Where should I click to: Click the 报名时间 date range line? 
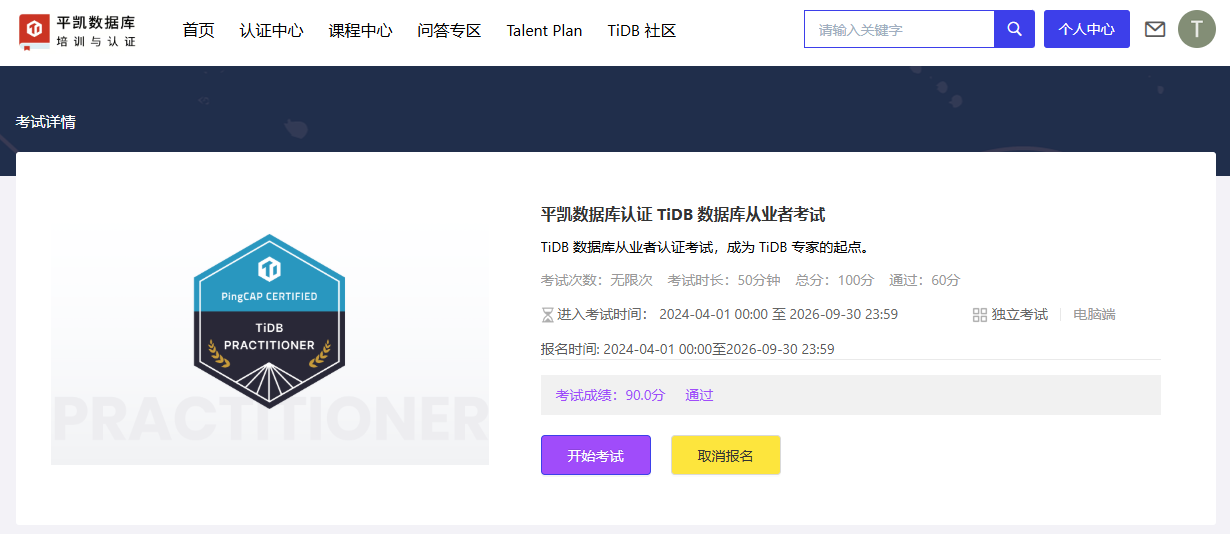[688, 349]
